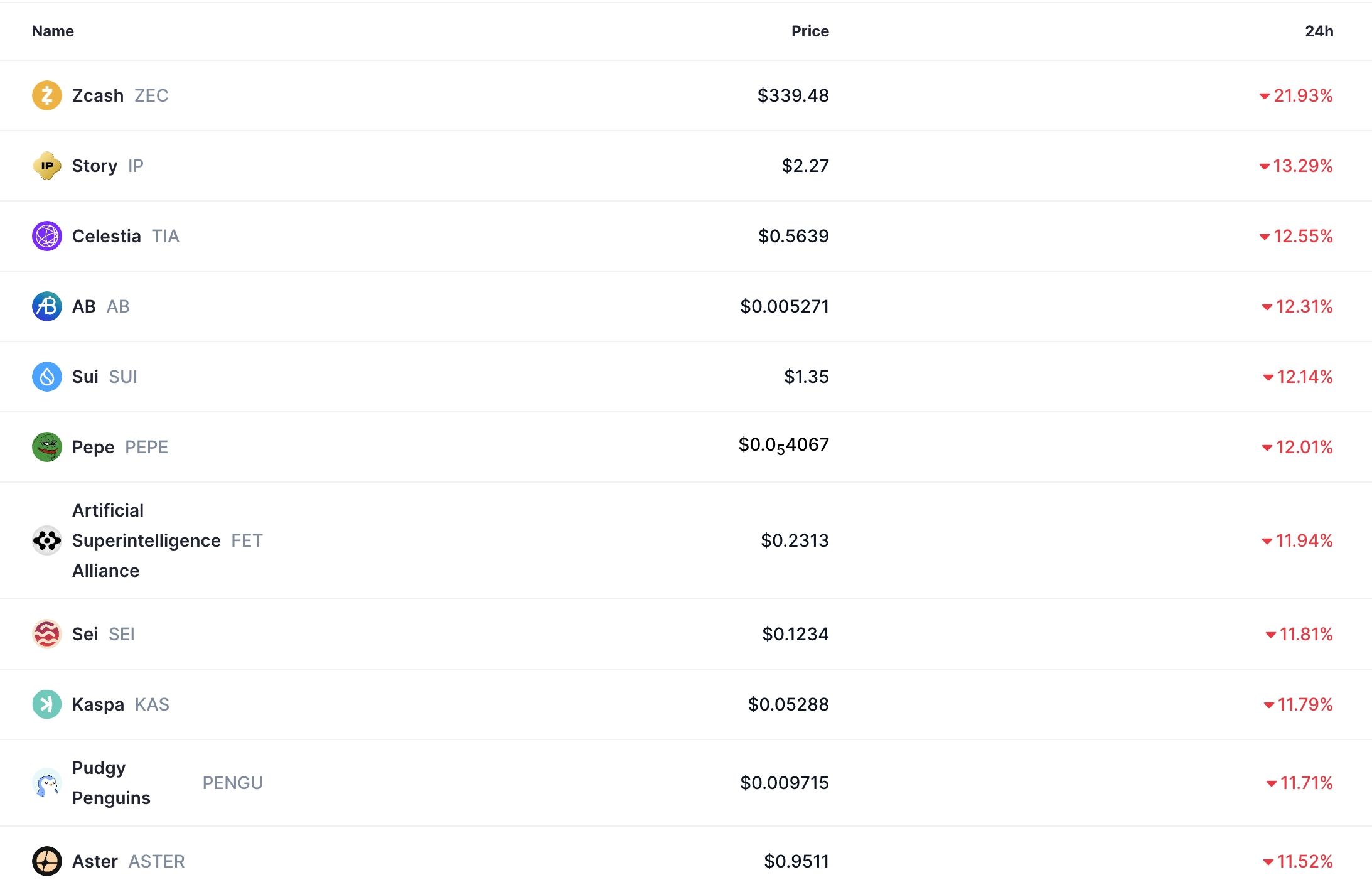This screenshot has height=892, width=1372.
Task: Click the ASTER ticker symbol text
Action: tap(156, 861)
